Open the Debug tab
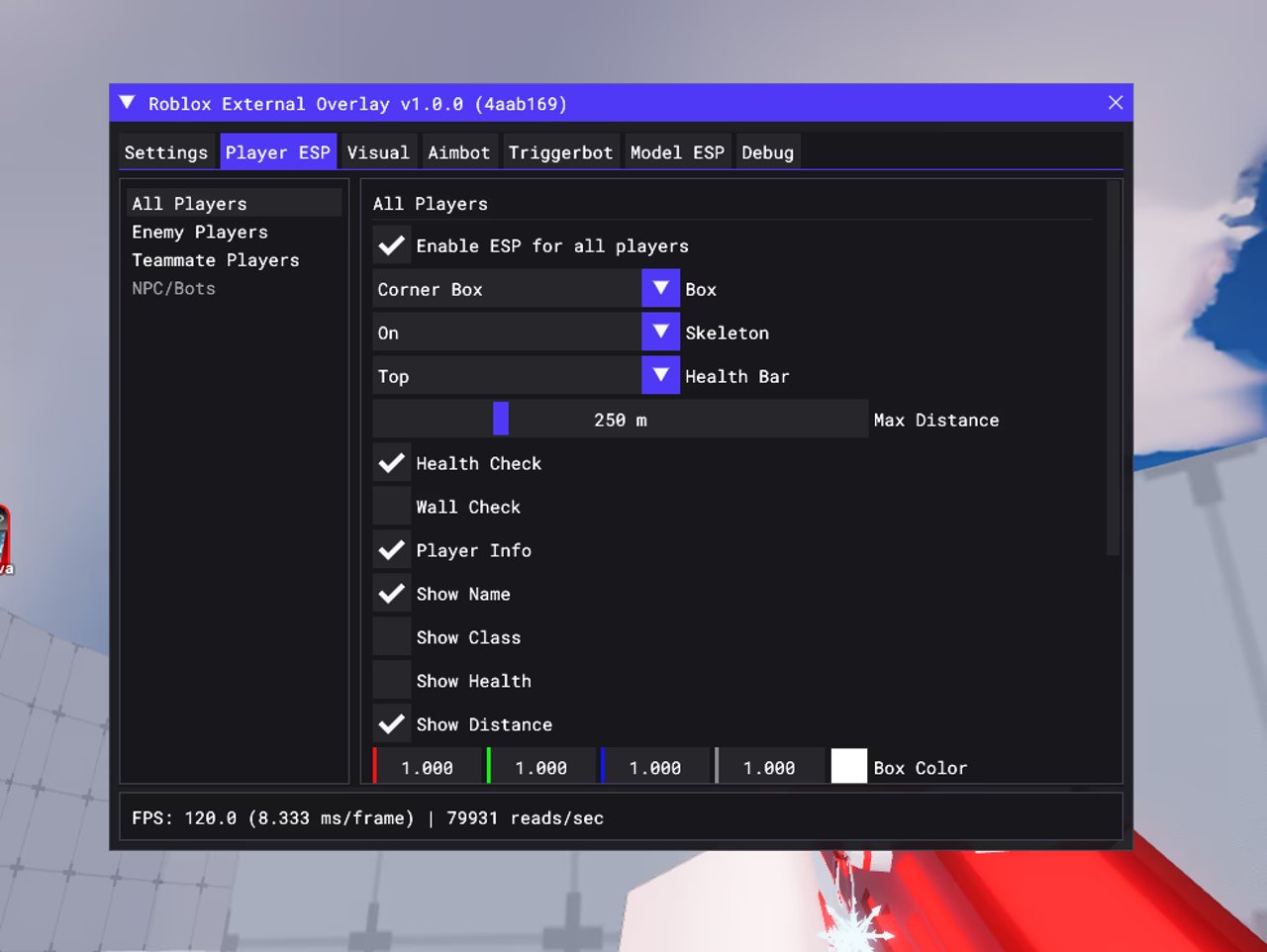Screen dimensions: 1267x952 point(768,152)
